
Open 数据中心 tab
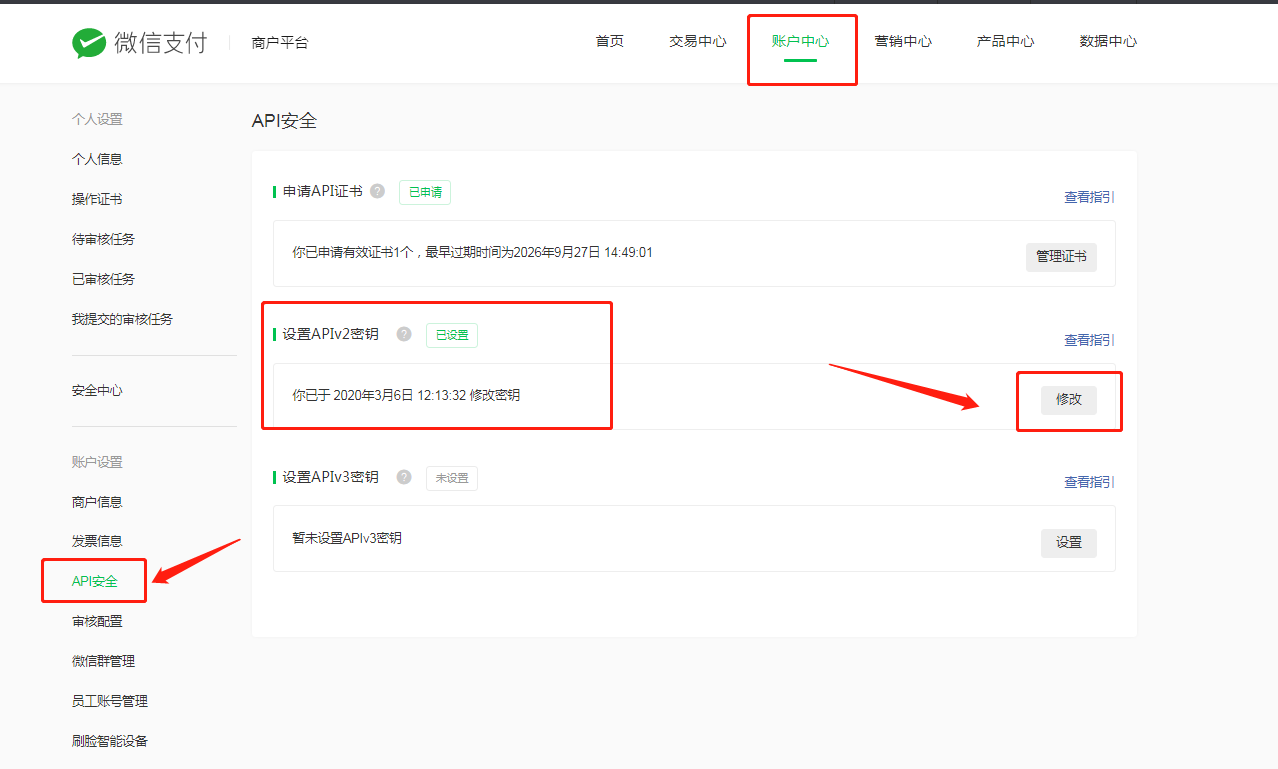coord(1108,42)
